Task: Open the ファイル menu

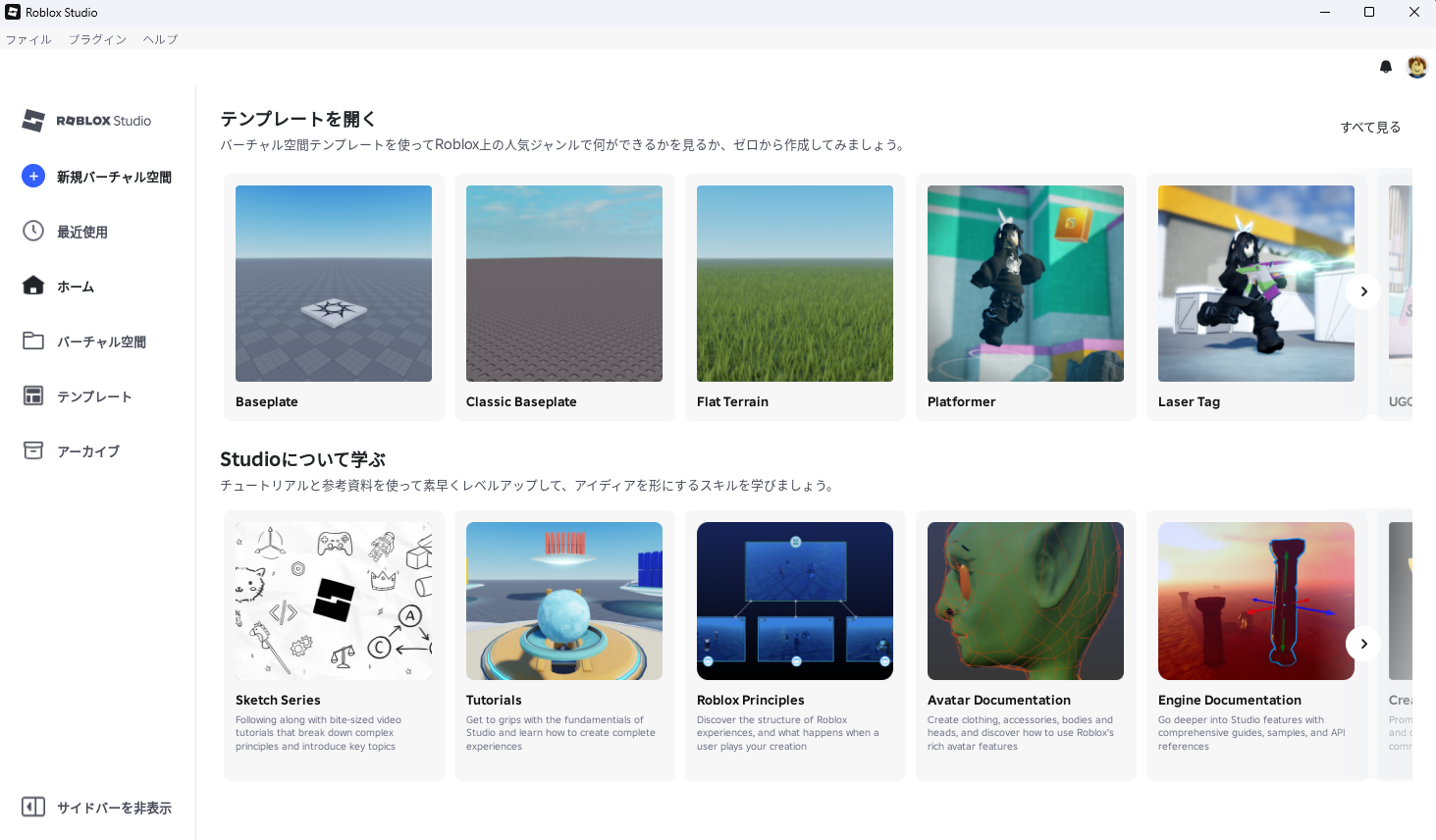Action: tap(28, 39)
